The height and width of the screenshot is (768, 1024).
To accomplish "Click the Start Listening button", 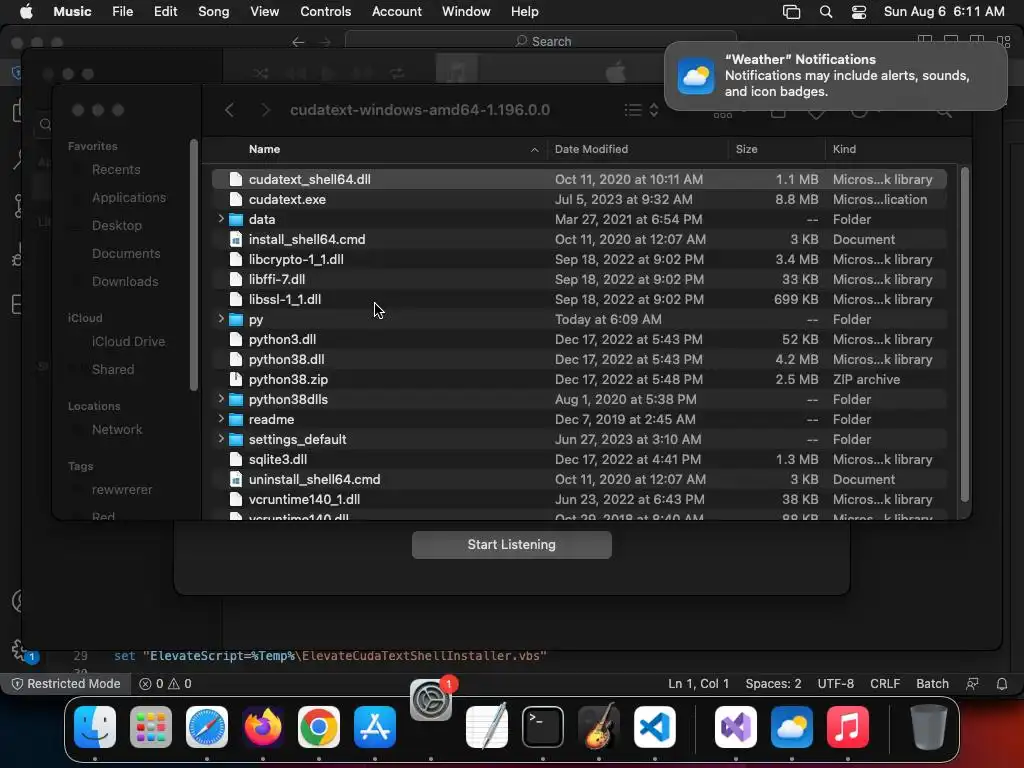I will pos(511,545).
